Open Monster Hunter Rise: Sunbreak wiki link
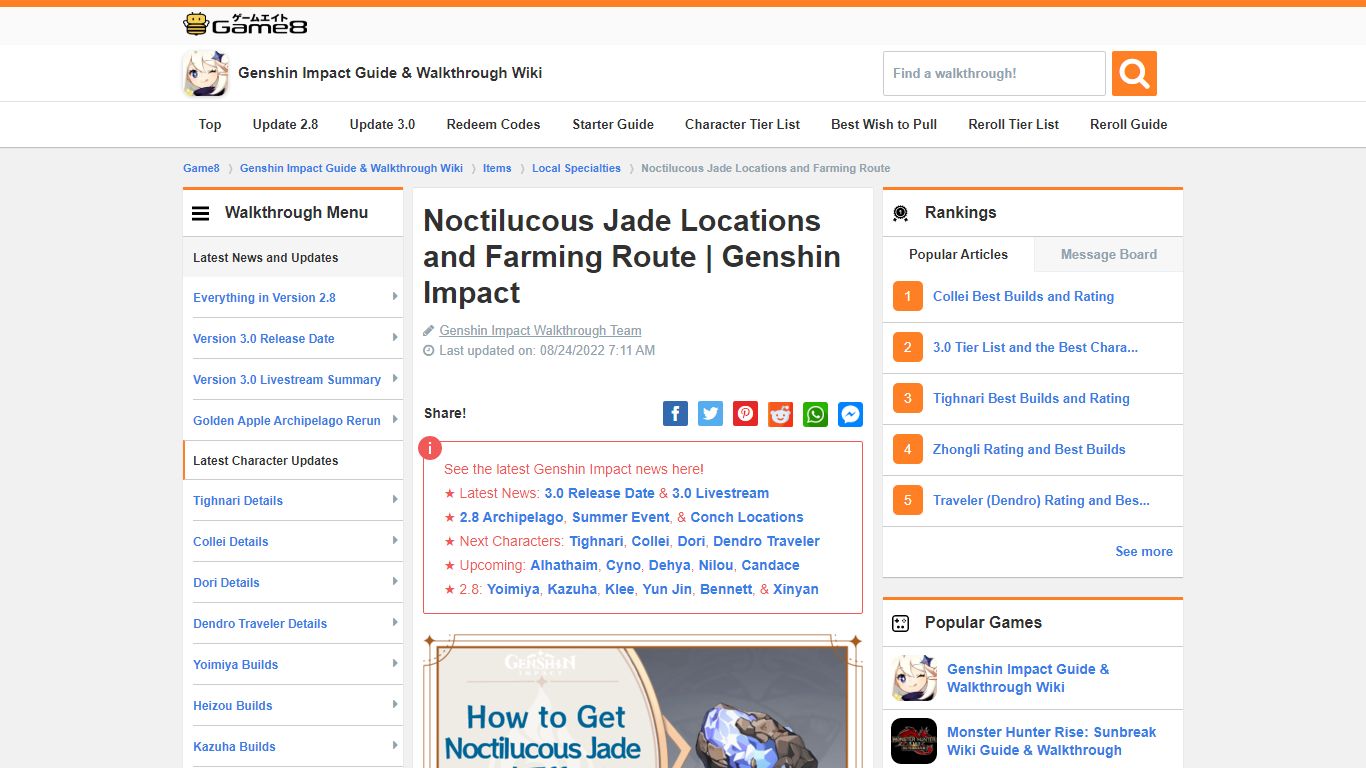Screen dimensions: 1366x768 (x=1051, y=741)
